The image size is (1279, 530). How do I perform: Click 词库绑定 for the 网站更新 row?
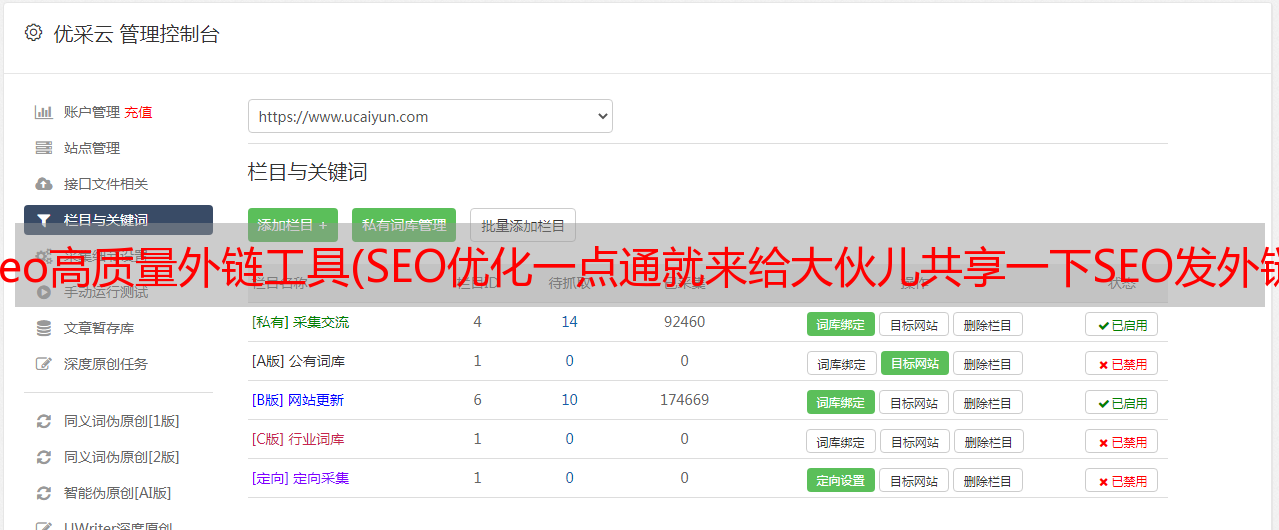[841, 402]
